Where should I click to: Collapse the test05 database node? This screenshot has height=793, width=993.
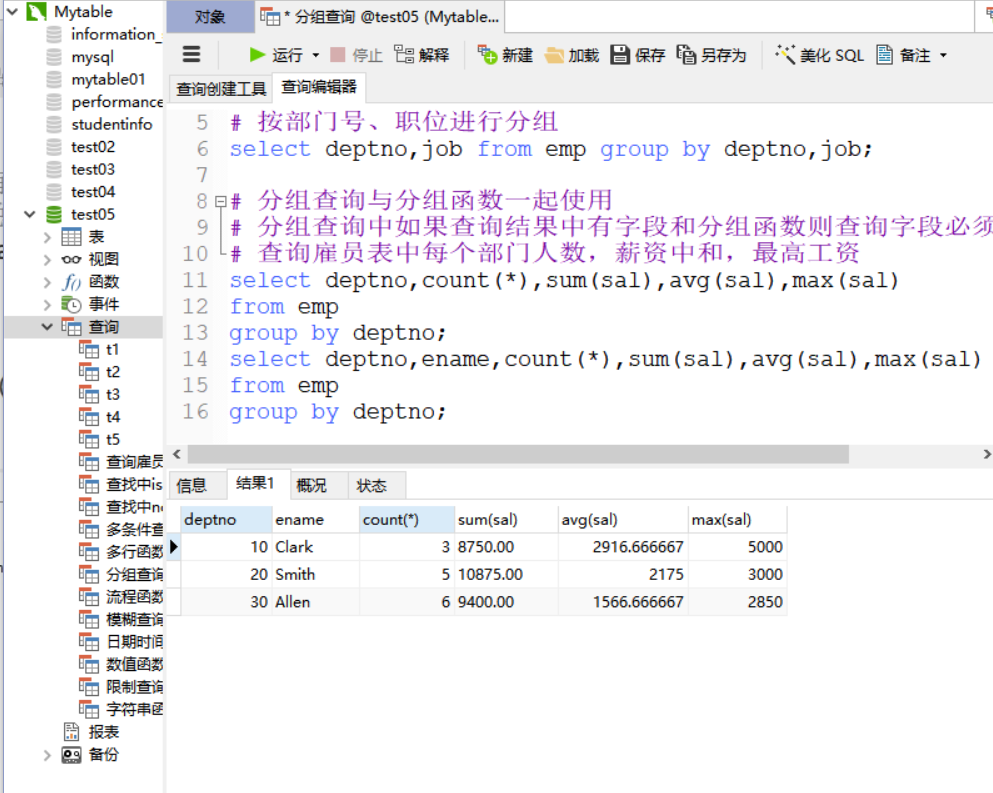click(30, 214)
